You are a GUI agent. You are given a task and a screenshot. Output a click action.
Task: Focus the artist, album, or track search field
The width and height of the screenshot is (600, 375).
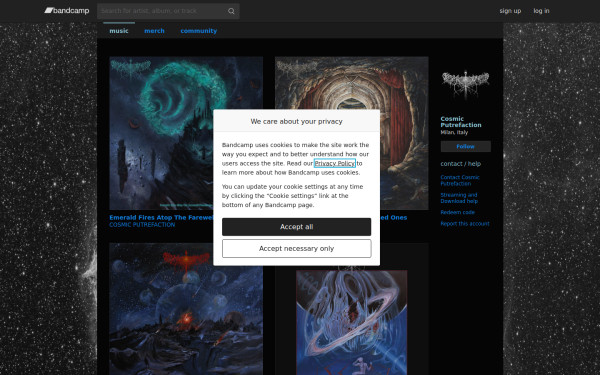pyautogui.click(x=168, y=11)
